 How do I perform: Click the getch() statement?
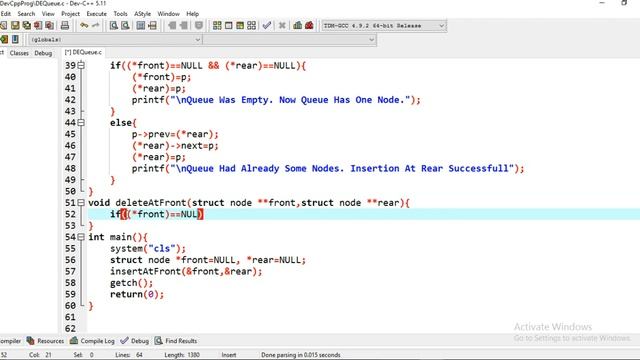pos(131,283)
